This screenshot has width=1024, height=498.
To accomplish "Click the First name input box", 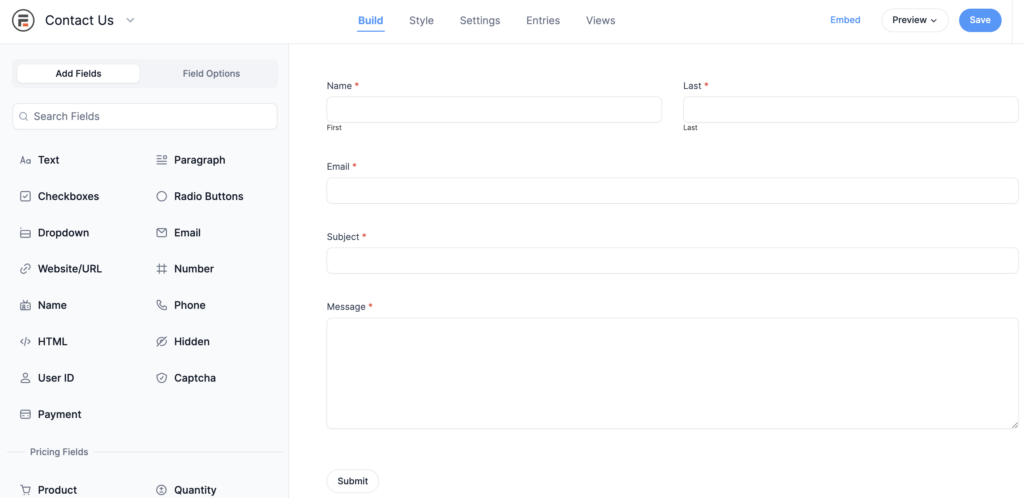I will tap(494, 110).
